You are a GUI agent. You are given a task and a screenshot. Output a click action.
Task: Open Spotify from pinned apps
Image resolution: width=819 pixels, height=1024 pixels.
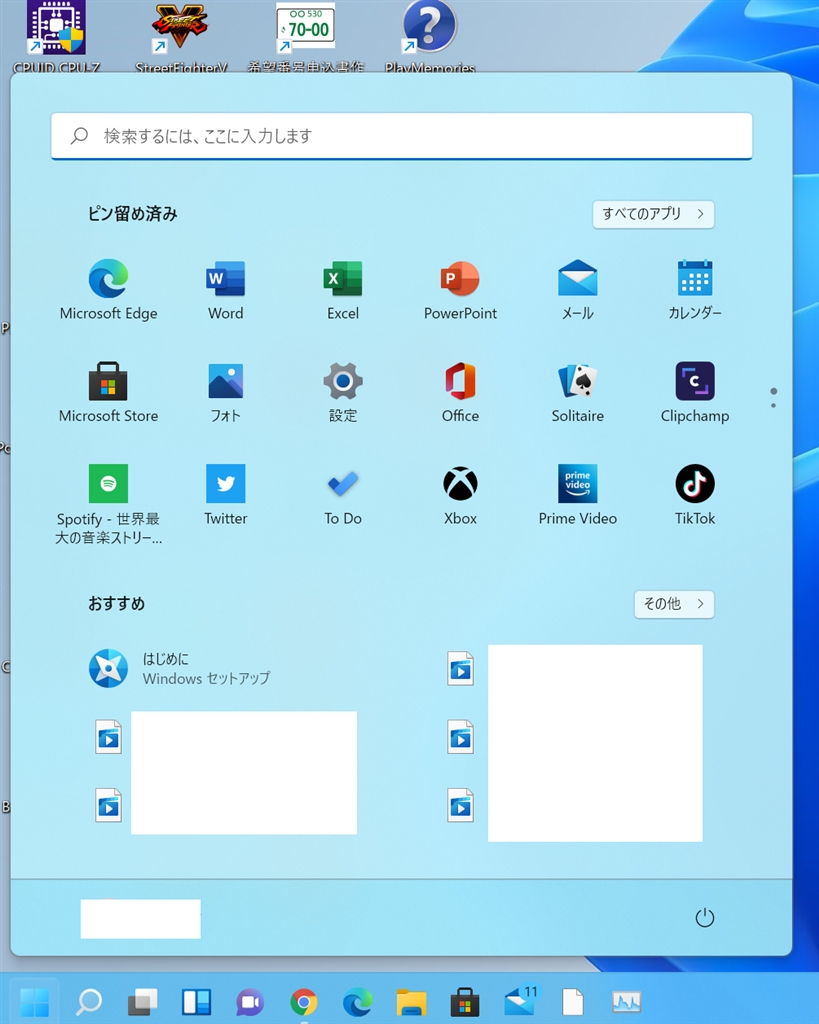click(108, 504)
